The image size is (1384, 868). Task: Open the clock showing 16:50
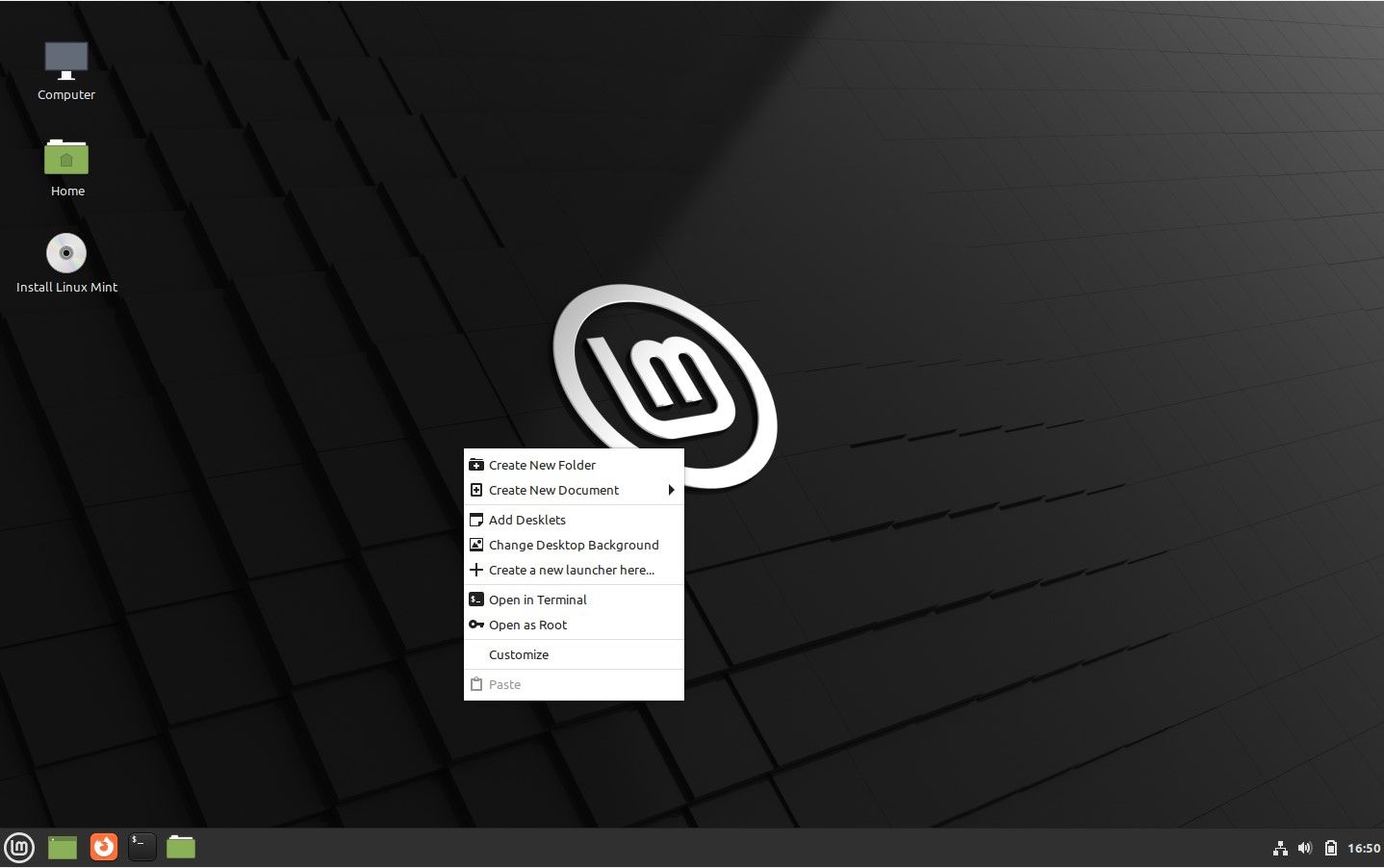[1364, 848]
